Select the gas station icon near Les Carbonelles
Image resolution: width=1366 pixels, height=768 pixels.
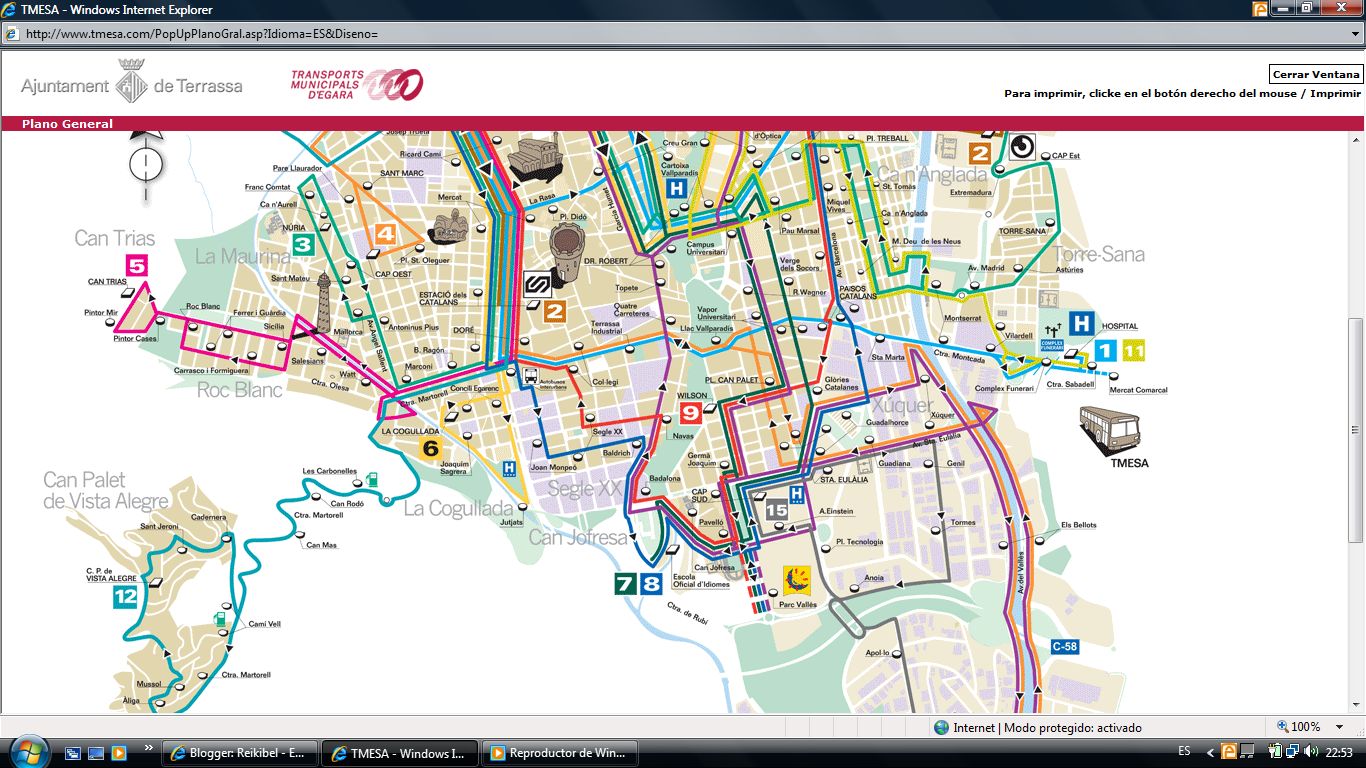[372, 479]
